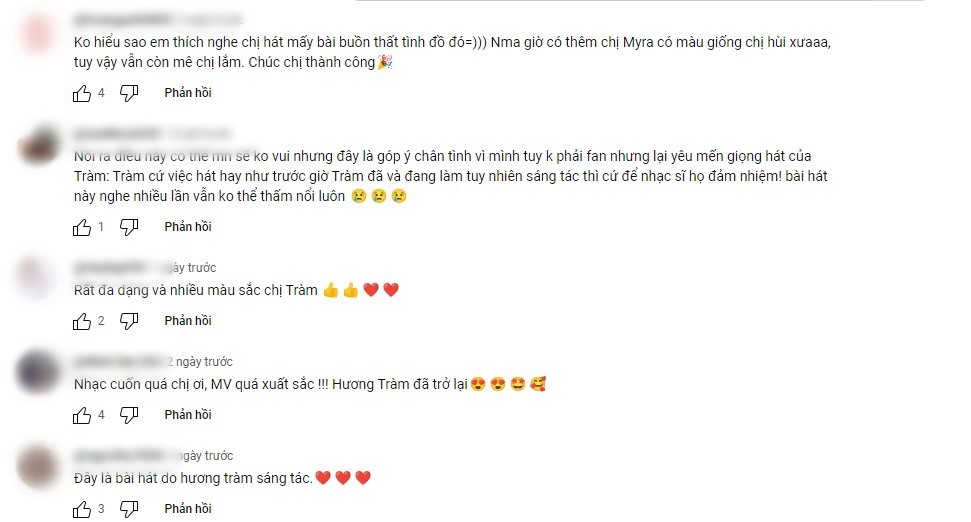The width and height of the screenshot is (971, 522).
Task: Reply to 'Nhạc cuốn quá chị ơi' comment
Action: pyautogui.click(x=188, y=415)
